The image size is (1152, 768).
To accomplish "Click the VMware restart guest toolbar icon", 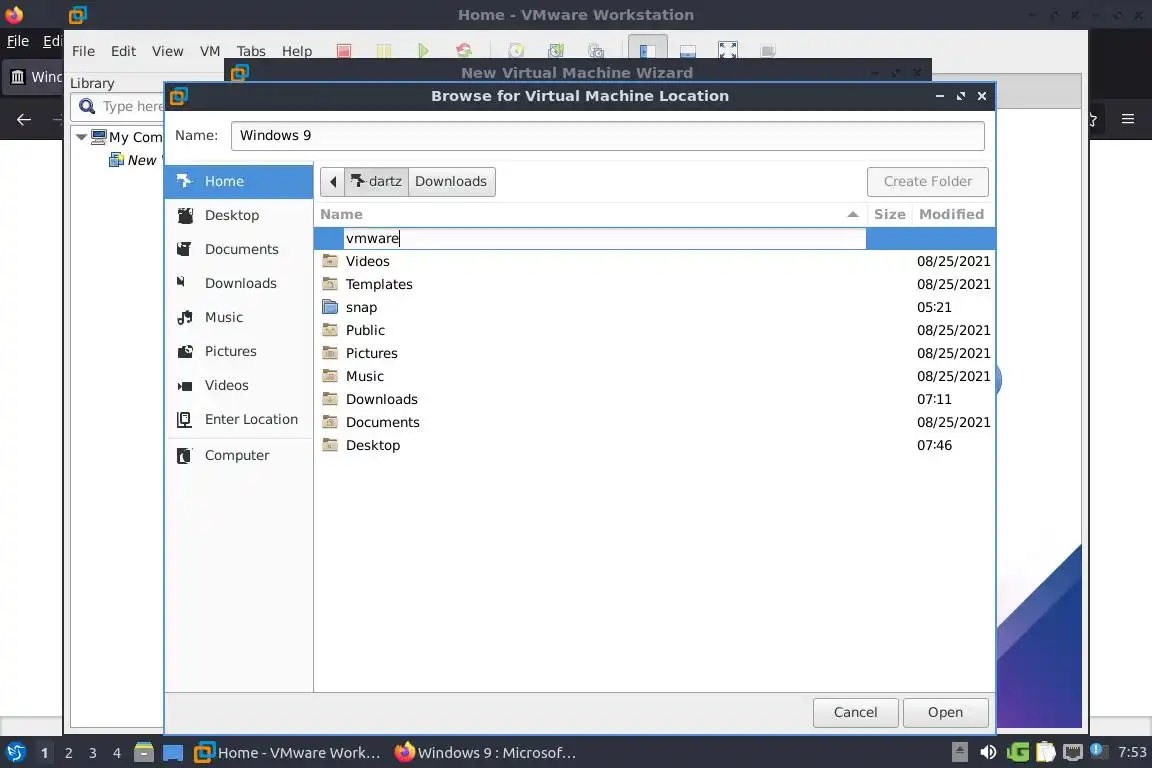I will [x=464, y=51].
